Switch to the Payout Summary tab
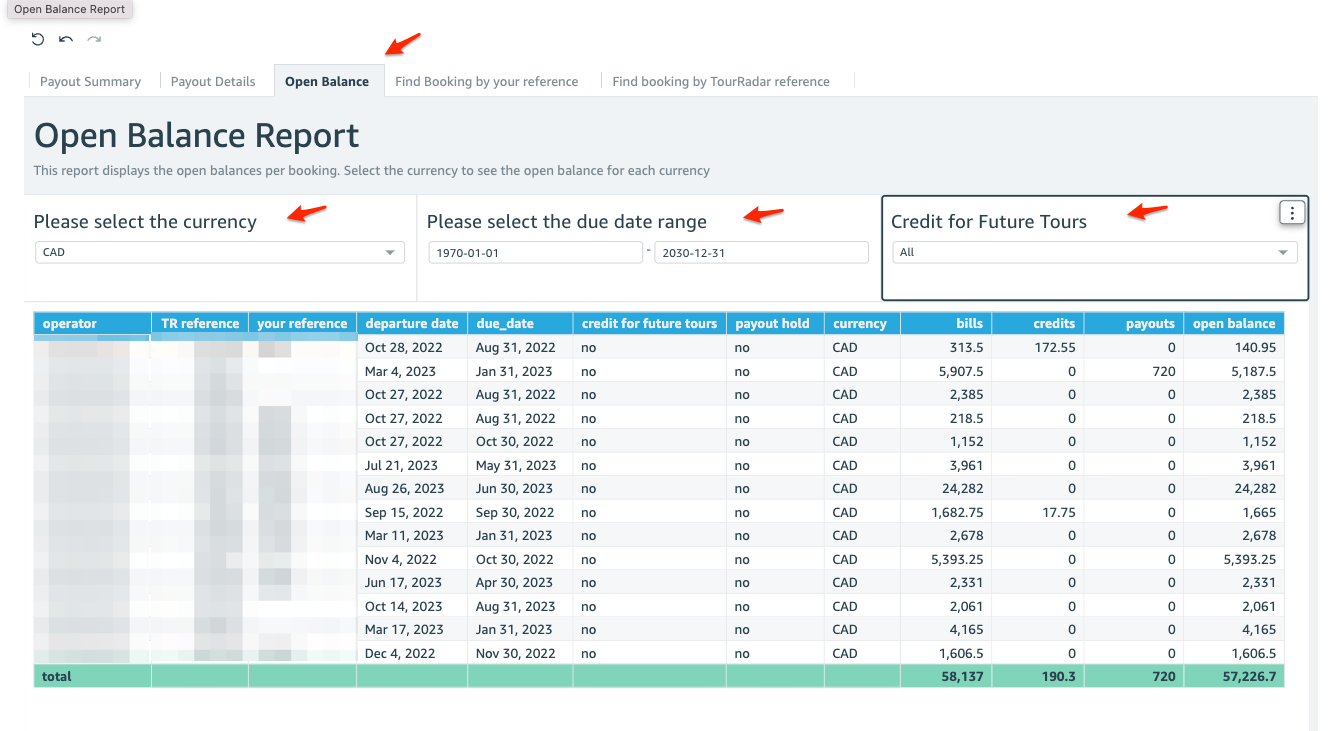This screenshot has width=1341, height=731. 91,81
